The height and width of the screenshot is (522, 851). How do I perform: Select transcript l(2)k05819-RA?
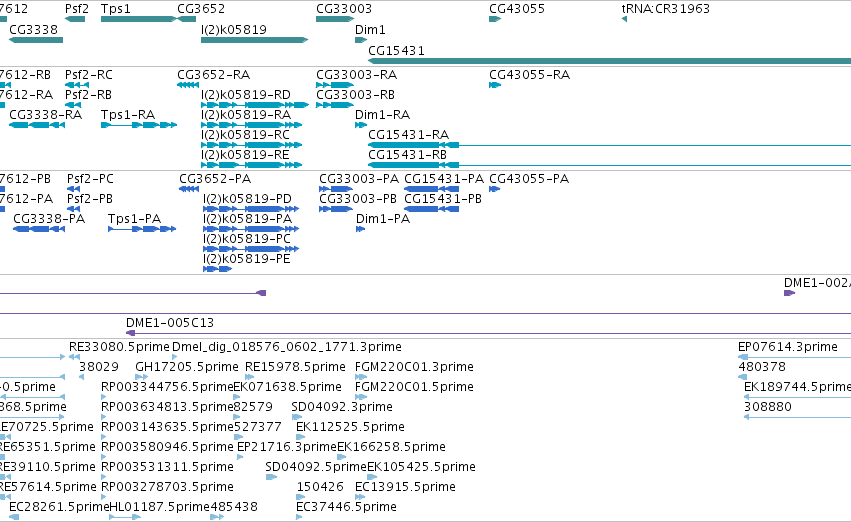pyautogui.click(x=246, y=115)
